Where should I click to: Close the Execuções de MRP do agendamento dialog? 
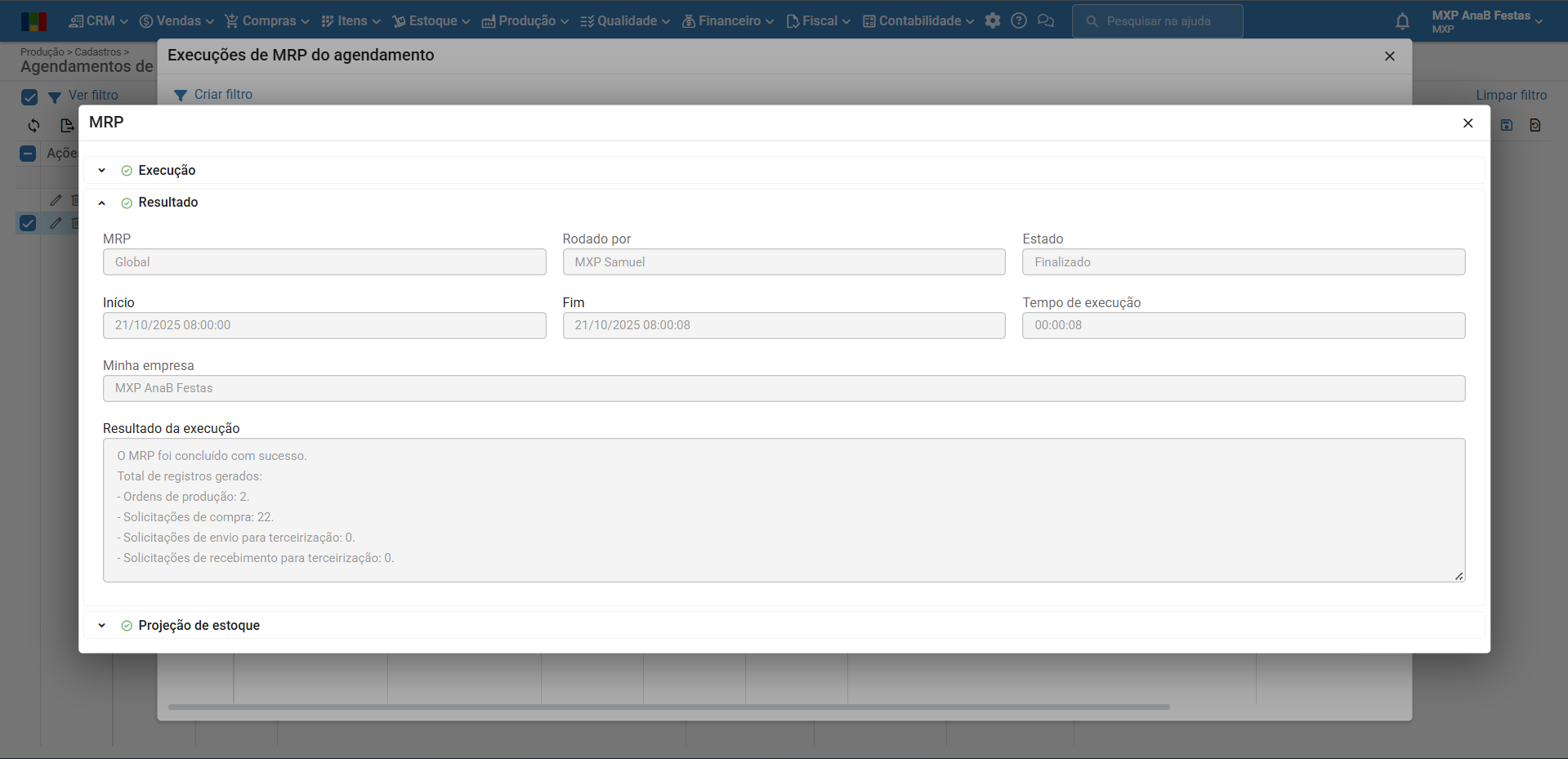click(1389, 56)
